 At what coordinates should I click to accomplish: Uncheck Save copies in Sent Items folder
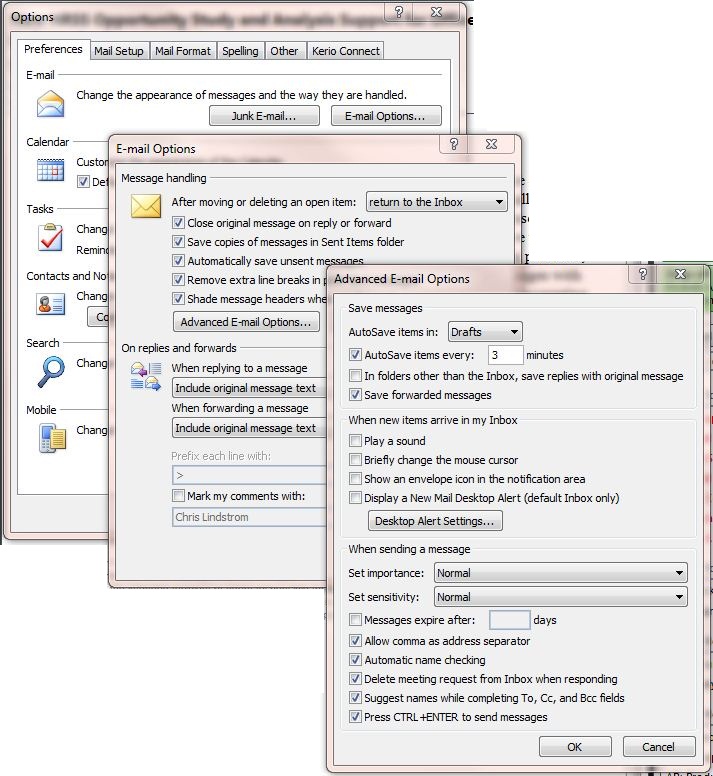coord(178,242)
